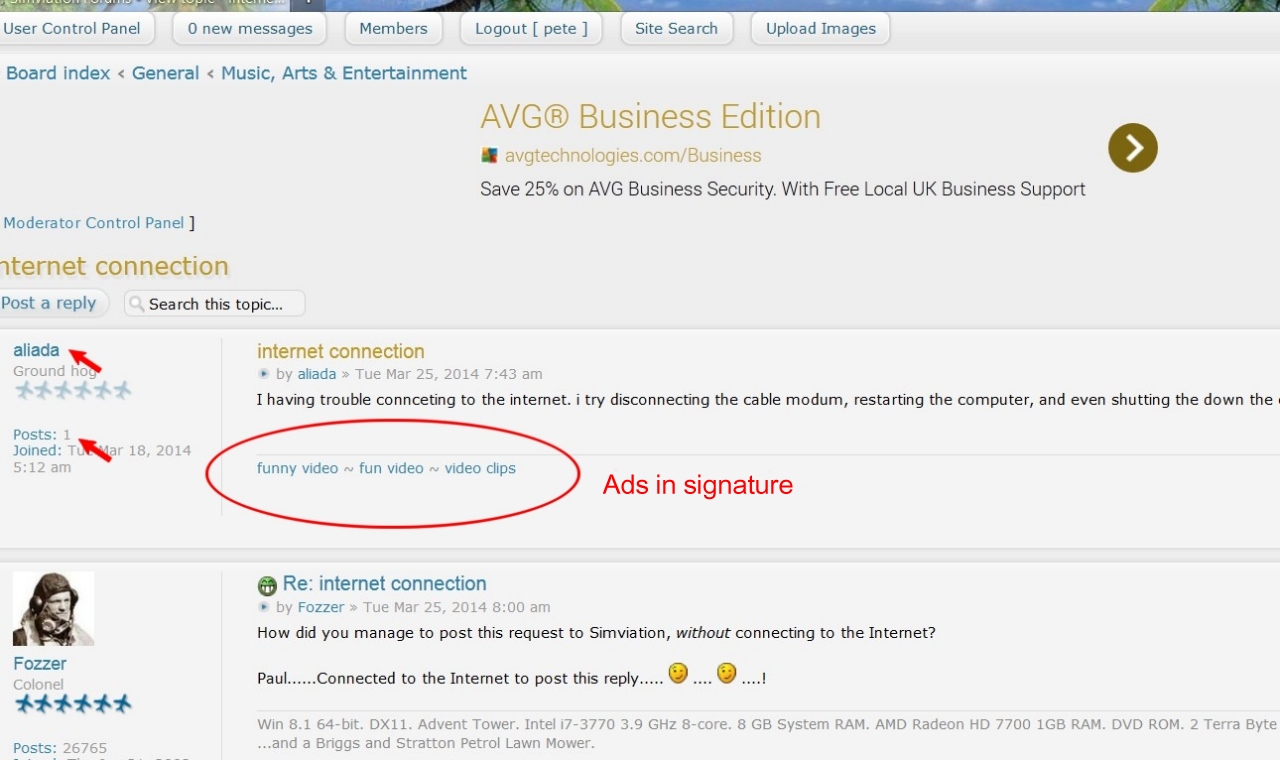Click the second smiley in Fozzer's reply
Screen dimensions: 1280x760
click(x=727, y=674)
